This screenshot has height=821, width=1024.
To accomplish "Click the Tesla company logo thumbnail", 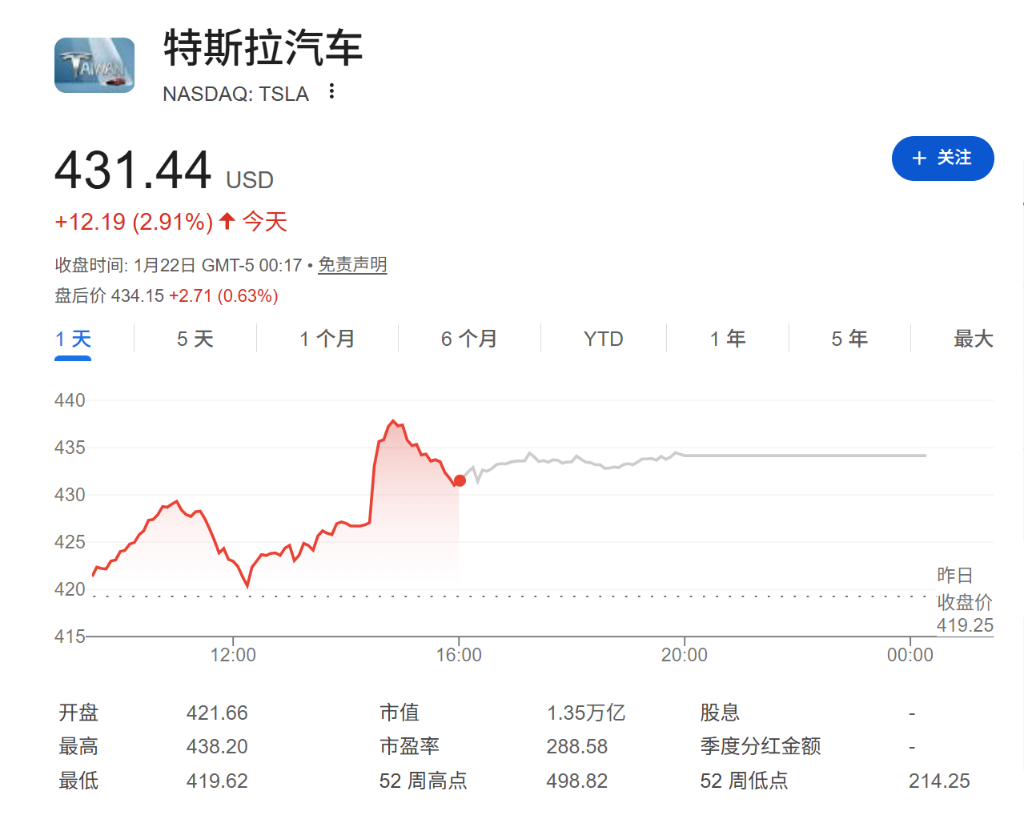I will [x=94, y=65].
